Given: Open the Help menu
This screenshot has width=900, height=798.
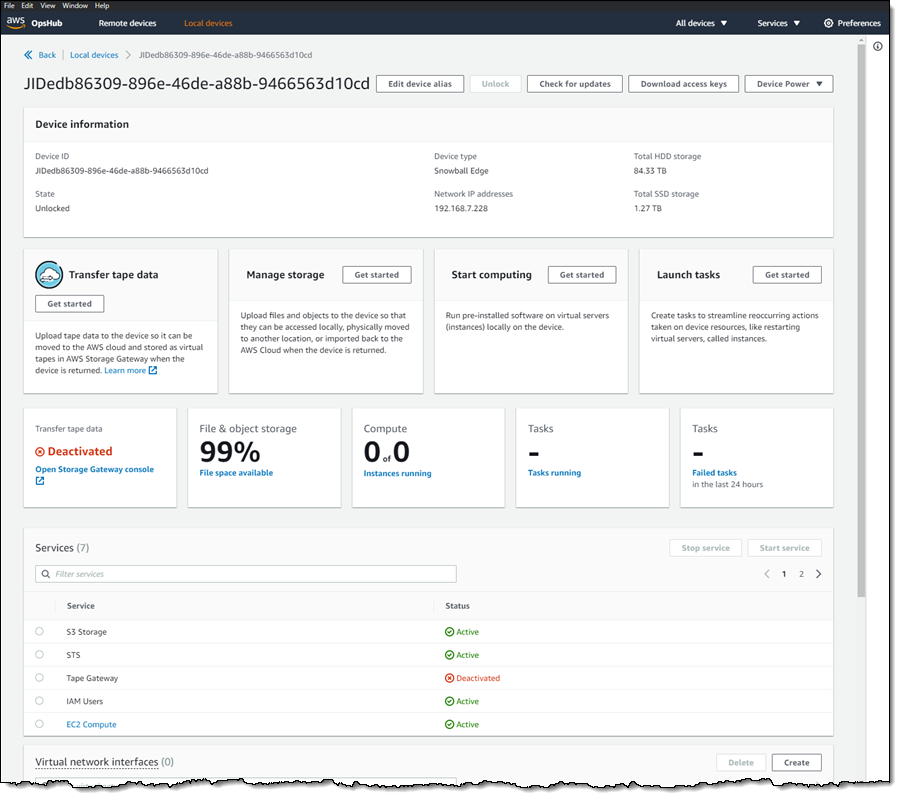Looking at the screenshot, I should pyautogui.click(x=102, y=6).
